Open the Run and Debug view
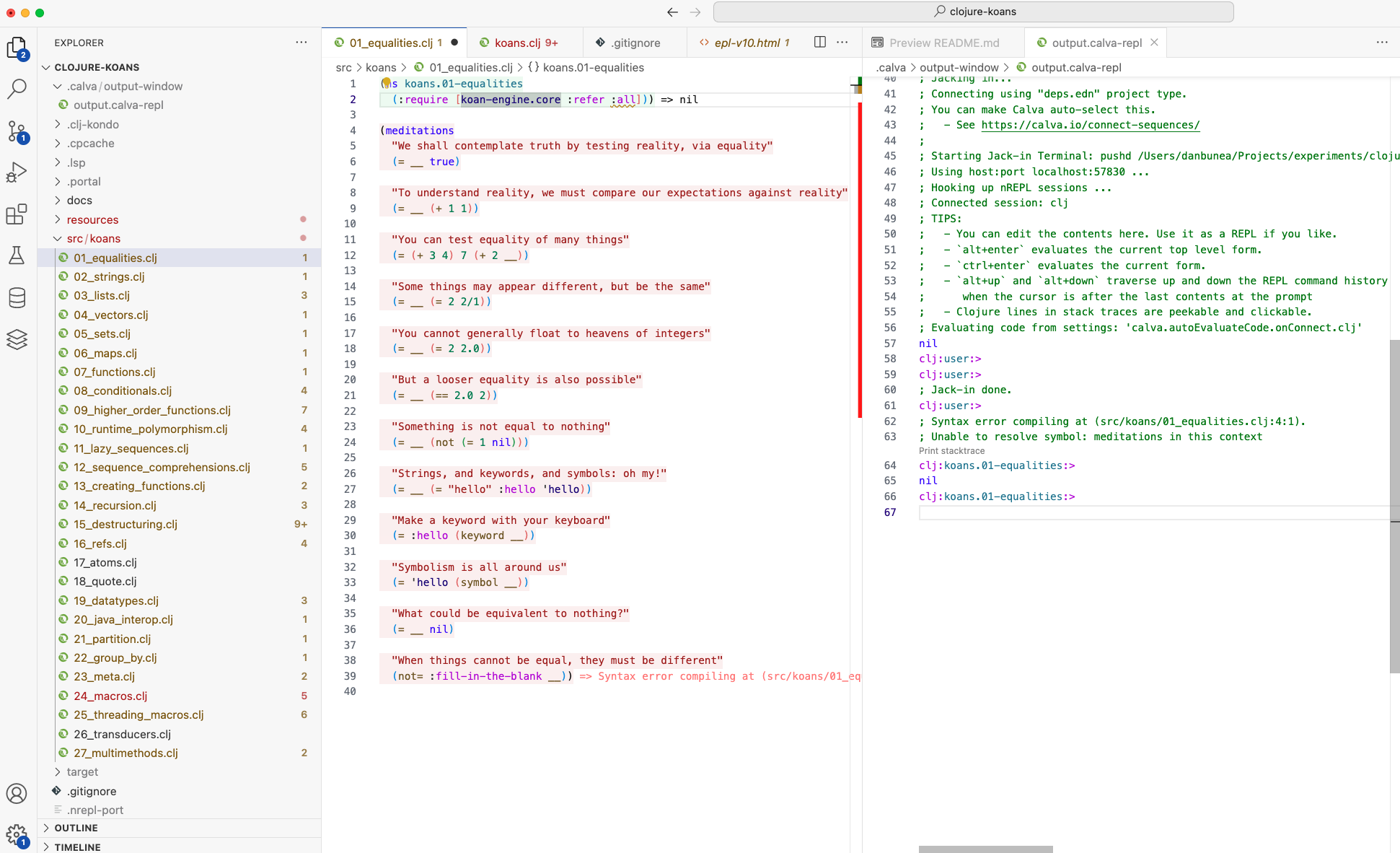This screenshot has width=1400, height=853. [17, 172]
